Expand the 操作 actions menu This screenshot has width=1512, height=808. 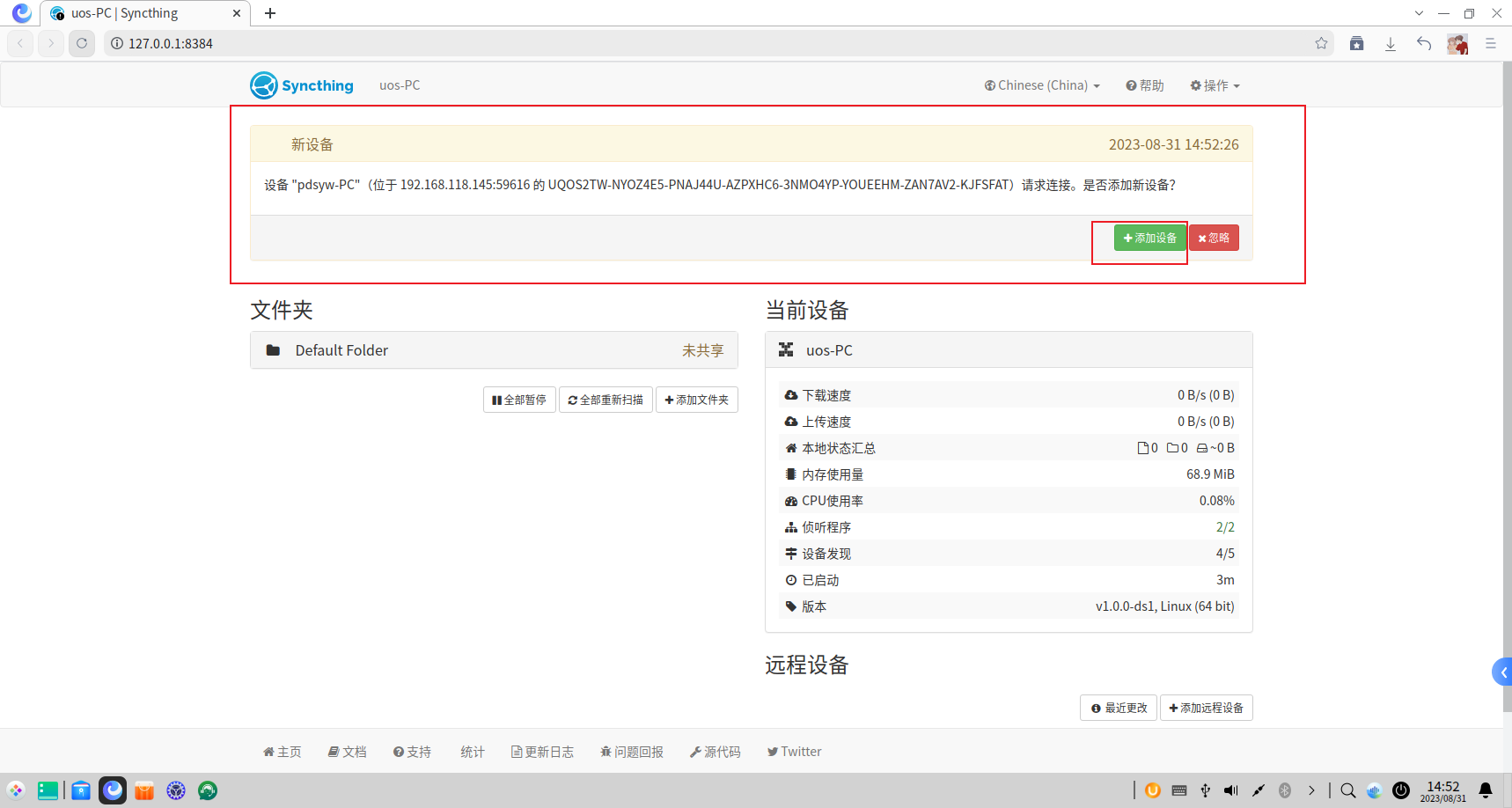pos(1215,85)
